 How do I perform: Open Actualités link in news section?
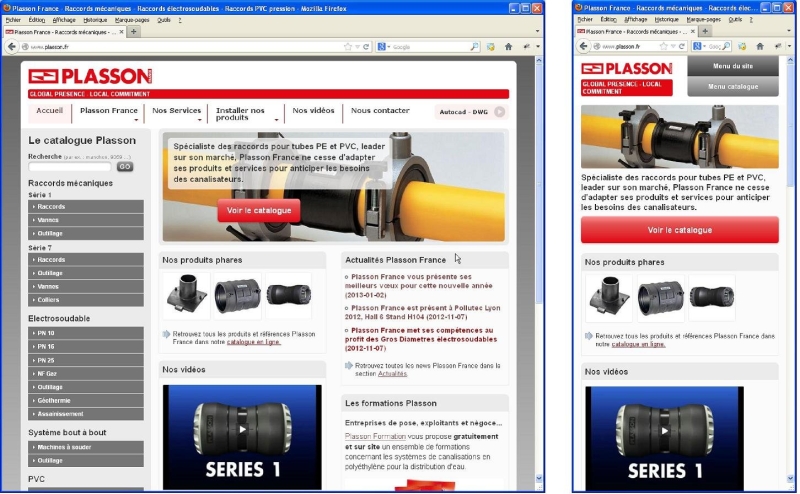coord(392,374)
